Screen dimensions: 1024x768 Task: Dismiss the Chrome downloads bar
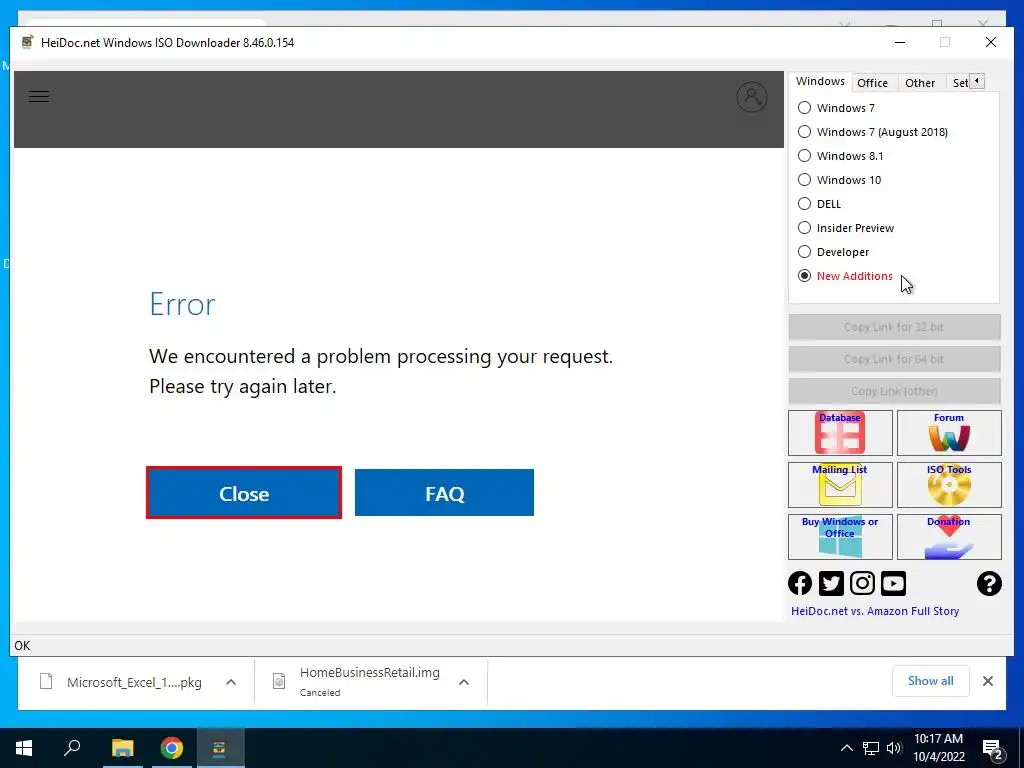[988, 681]
